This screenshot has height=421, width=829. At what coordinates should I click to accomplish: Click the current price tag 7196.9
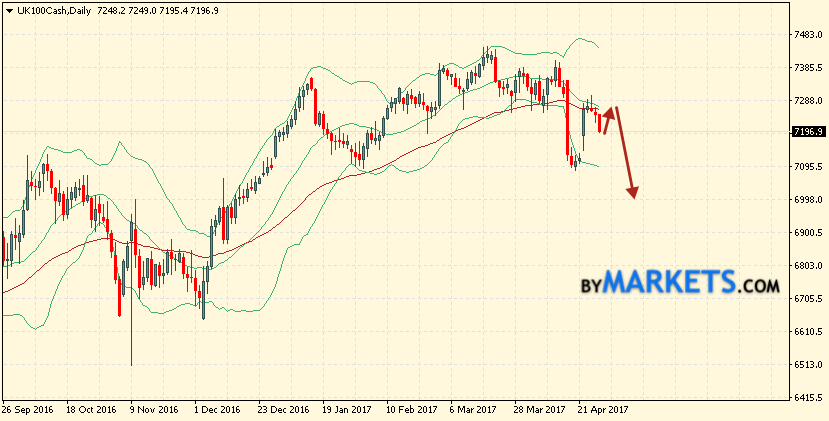(x=807, y=132)
